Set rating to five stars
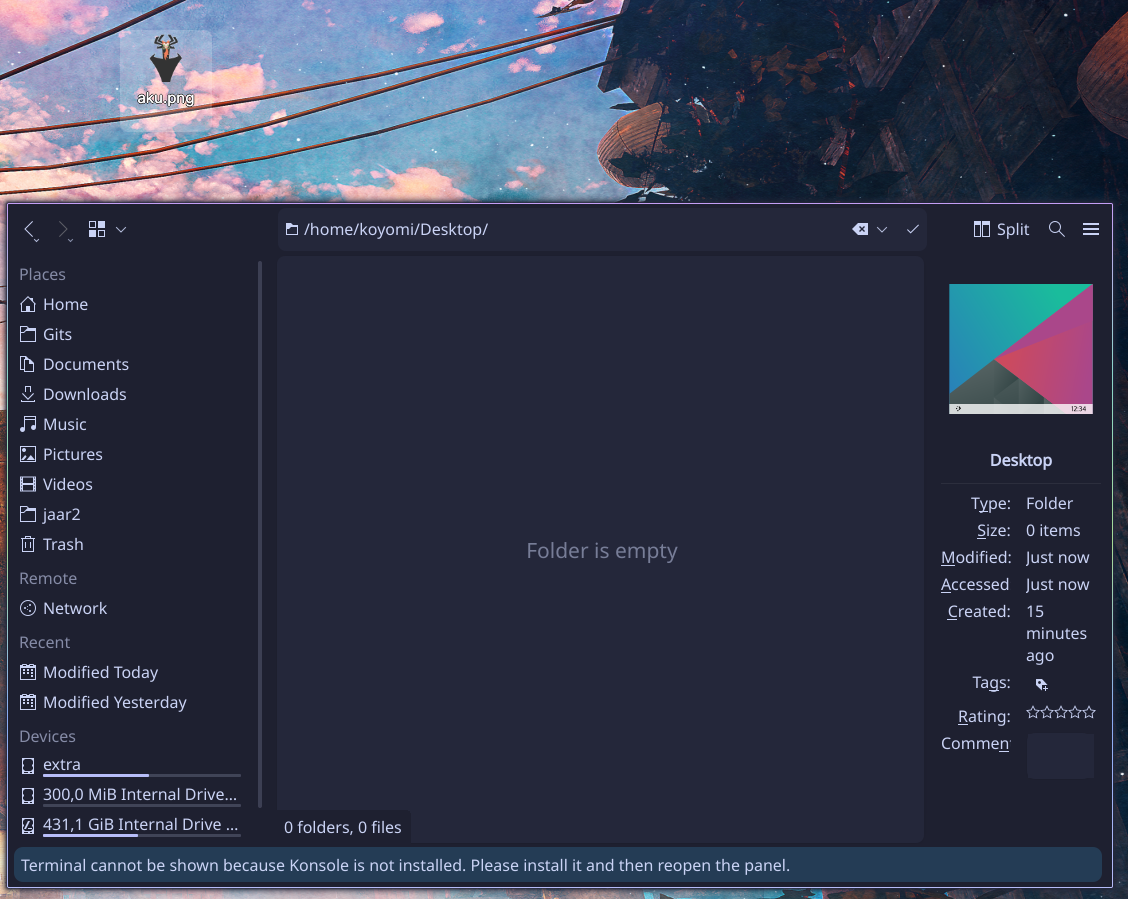 pos(1089,713)
